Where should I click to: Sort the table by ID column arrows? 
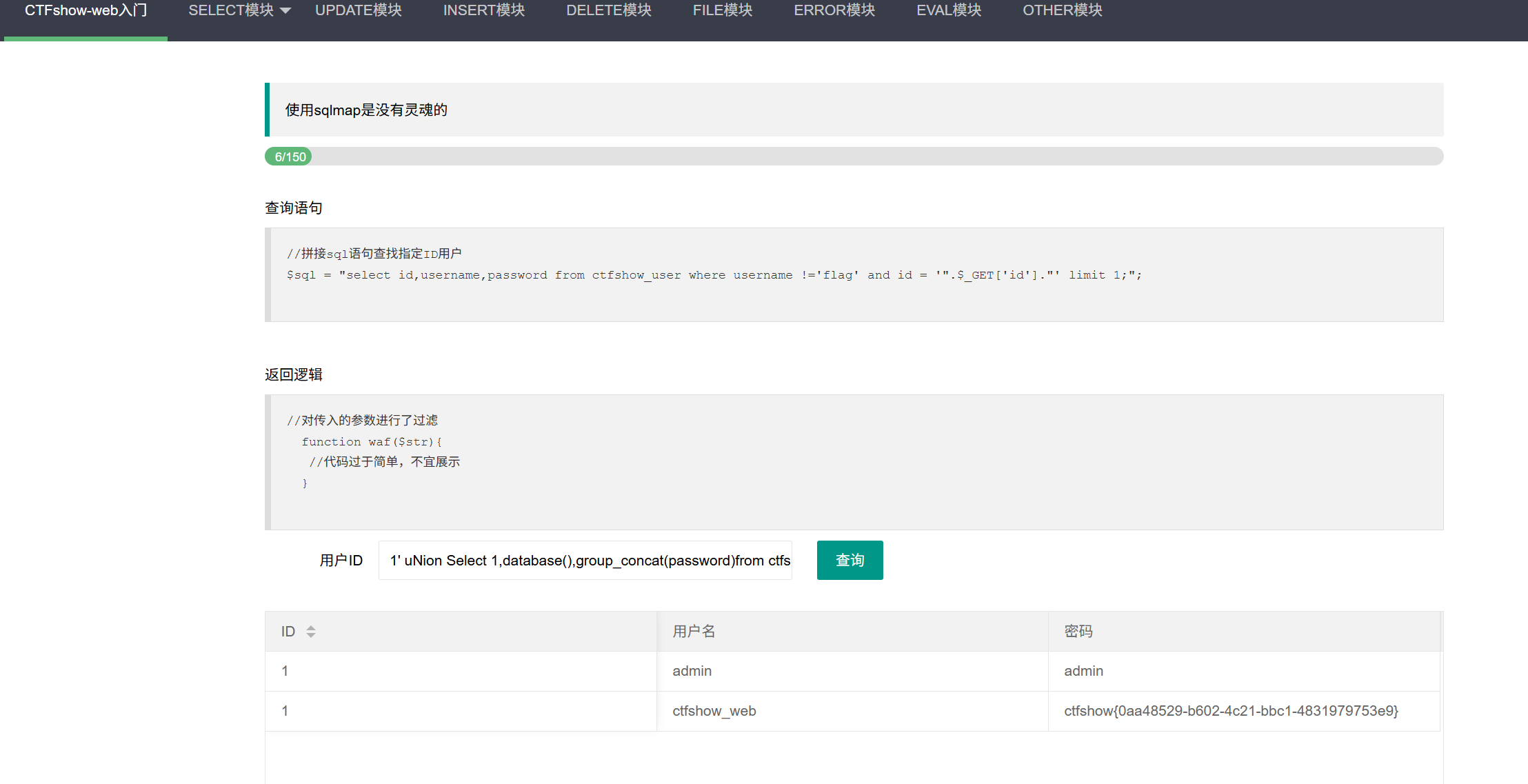(x=311, y=631)
